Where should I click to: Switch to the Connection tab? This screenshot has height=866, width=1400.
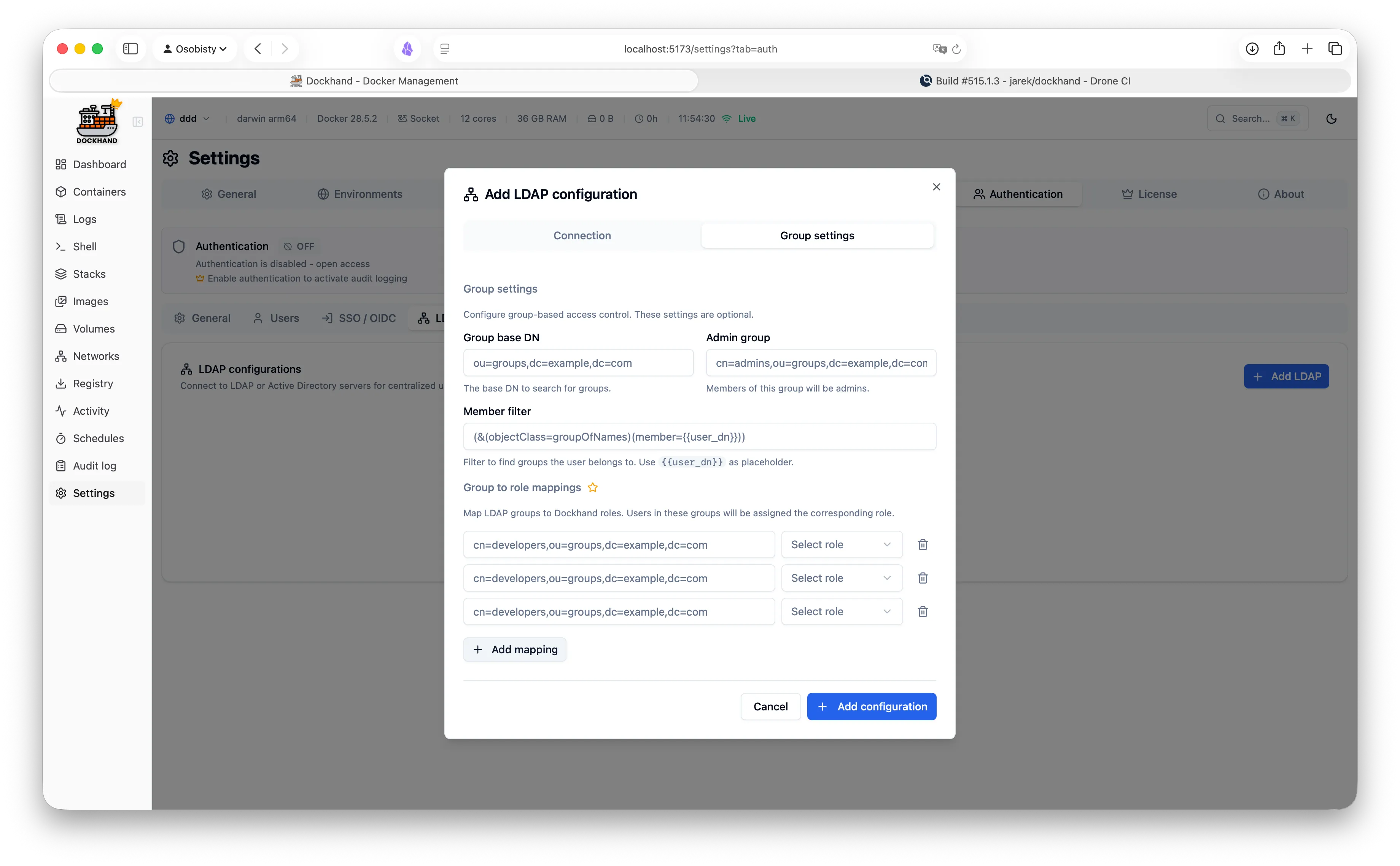point(581,235)
